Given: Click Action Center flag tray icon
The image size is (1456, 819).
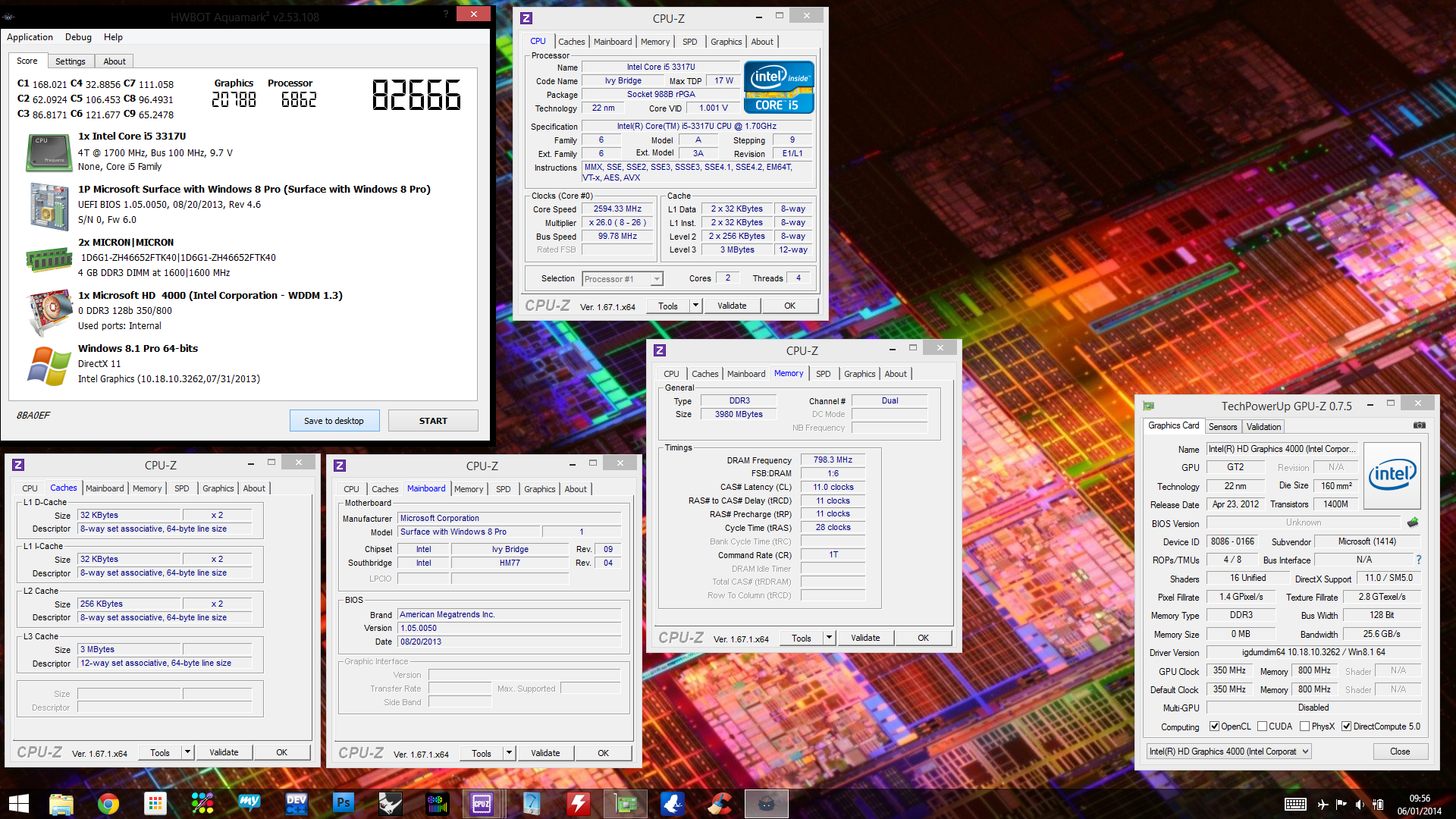Looking at the screenshot, I should click(x=1341, y=805).
